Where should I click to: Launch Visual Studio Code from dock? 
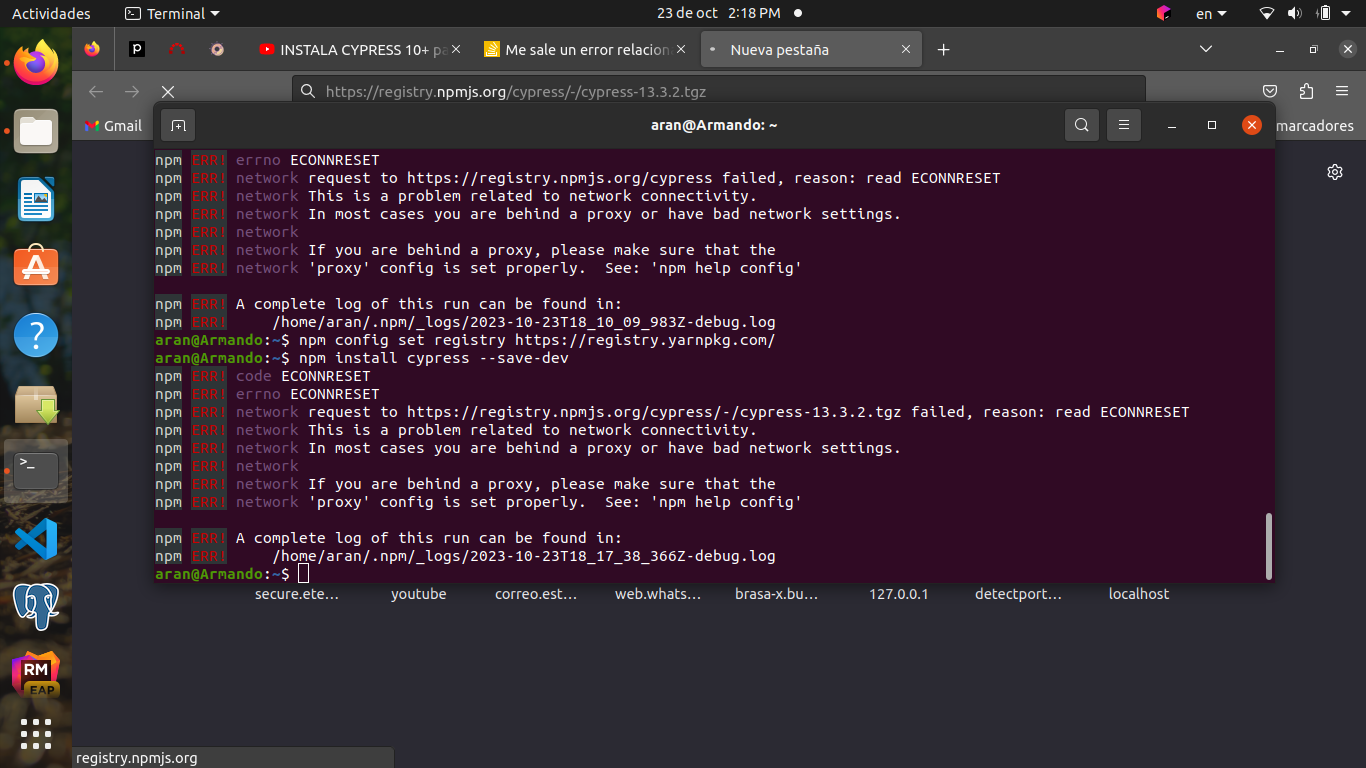pos(36,539)
